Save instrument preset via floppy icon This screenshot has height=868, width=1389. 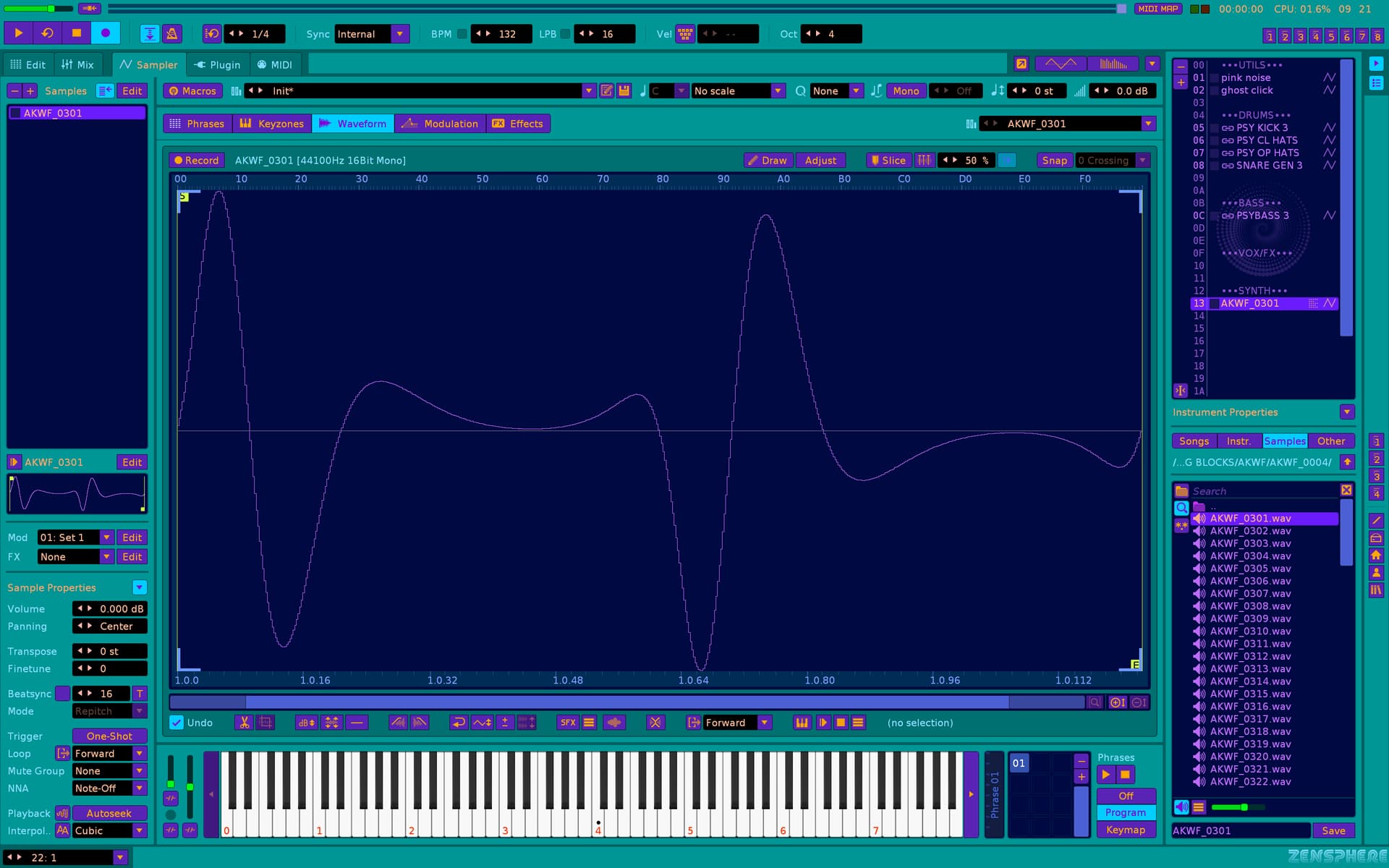point(624,90)
